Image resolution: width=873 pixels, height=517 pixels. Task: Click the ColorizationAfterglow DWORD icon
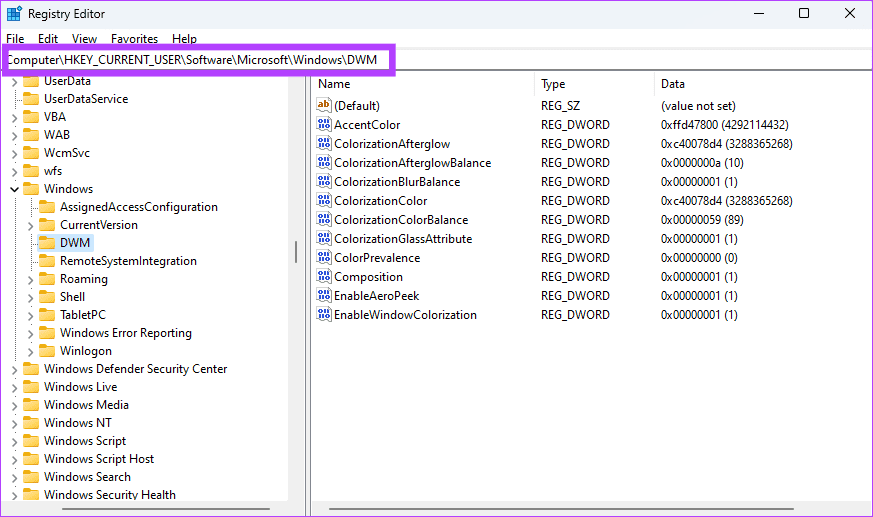pyautogui.click(x=323, y=143)
